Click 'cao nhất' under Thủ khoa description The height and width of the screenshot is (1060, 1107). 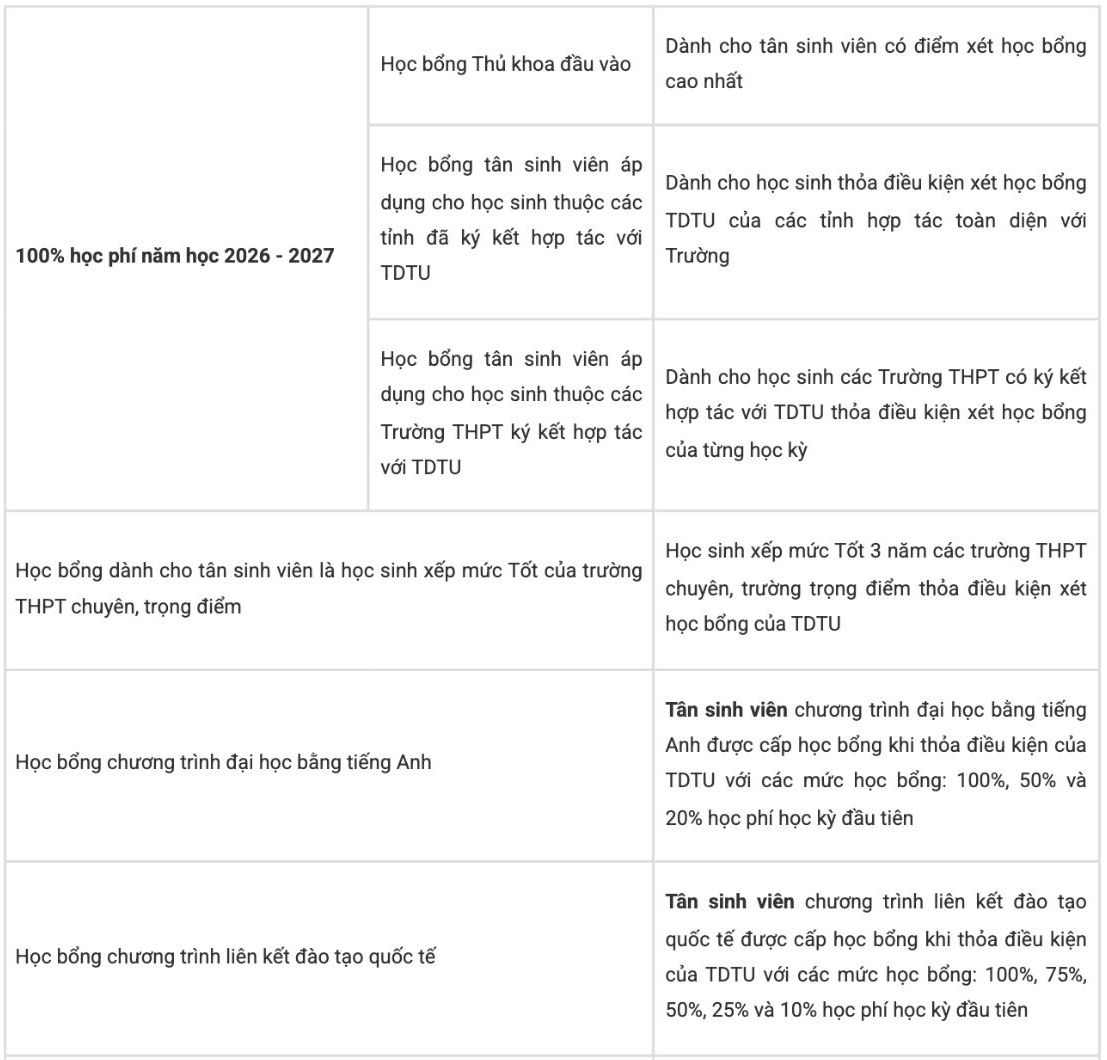pyautogui.click(x=704, y=82)
